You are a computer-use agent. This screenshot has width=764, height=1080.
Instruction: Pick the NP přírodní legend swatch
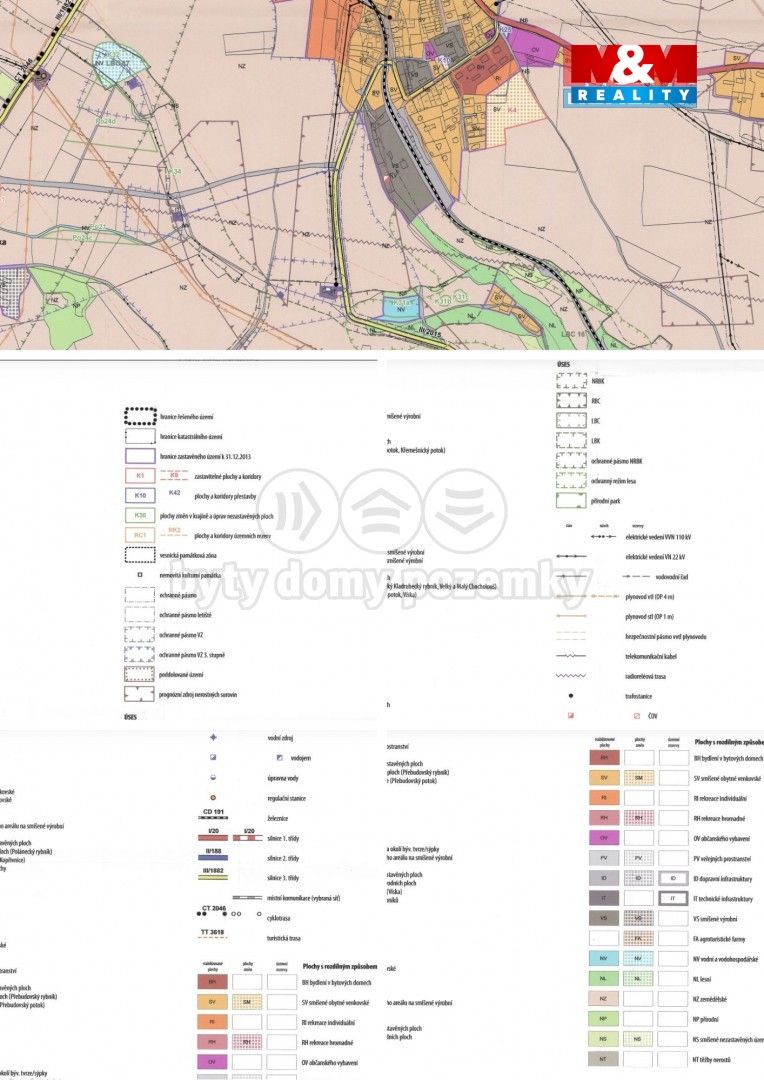tap(604, 1019)
